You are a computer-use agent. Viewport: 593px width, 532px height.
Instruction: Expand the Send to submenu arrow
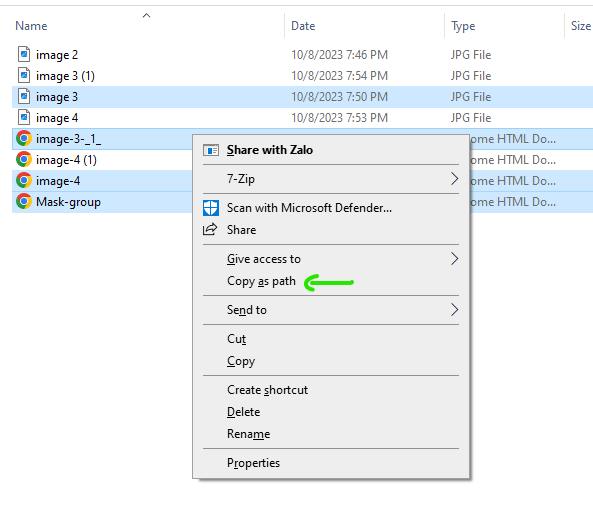454,310
